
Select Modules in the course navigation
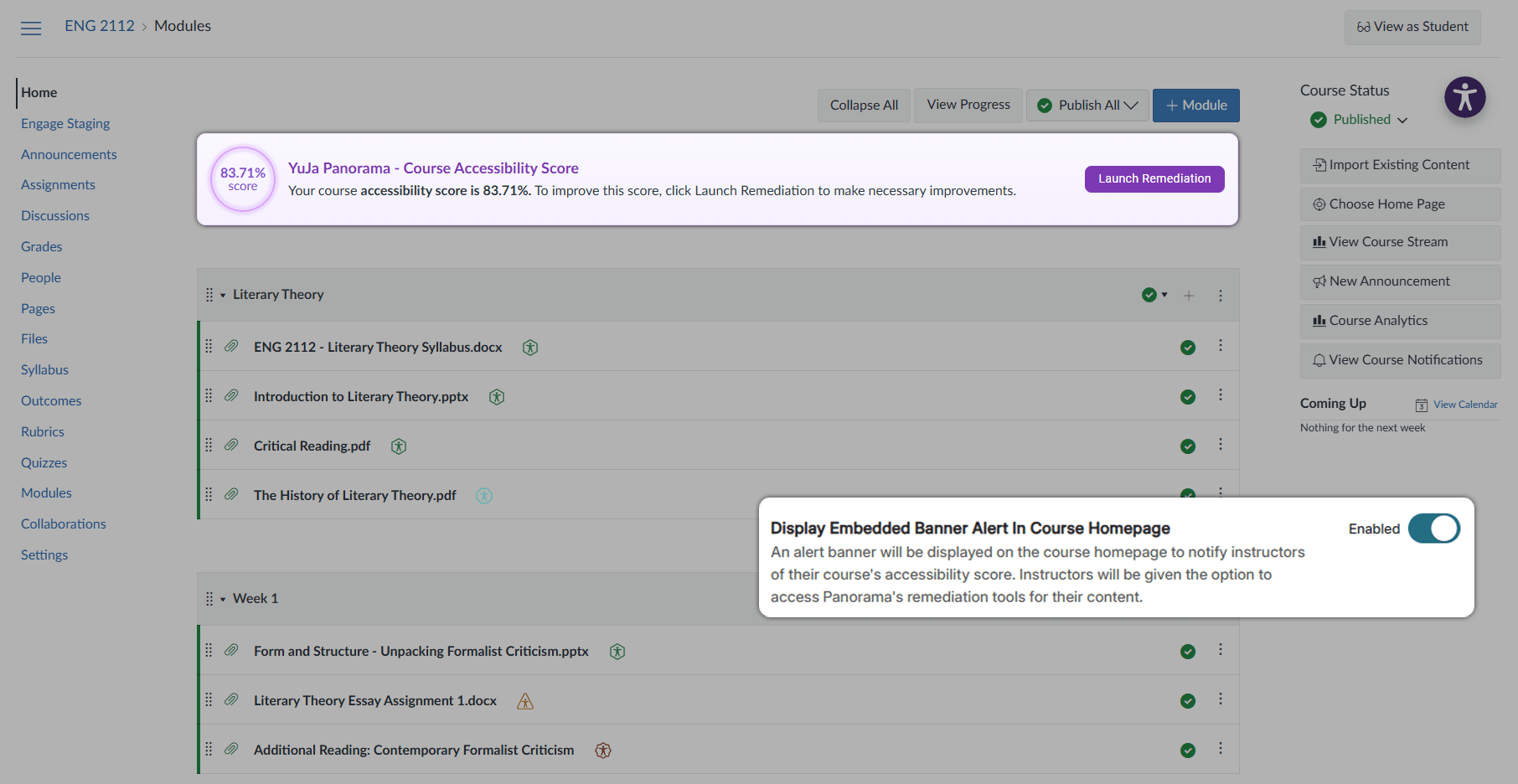click(x=46, y=493)
